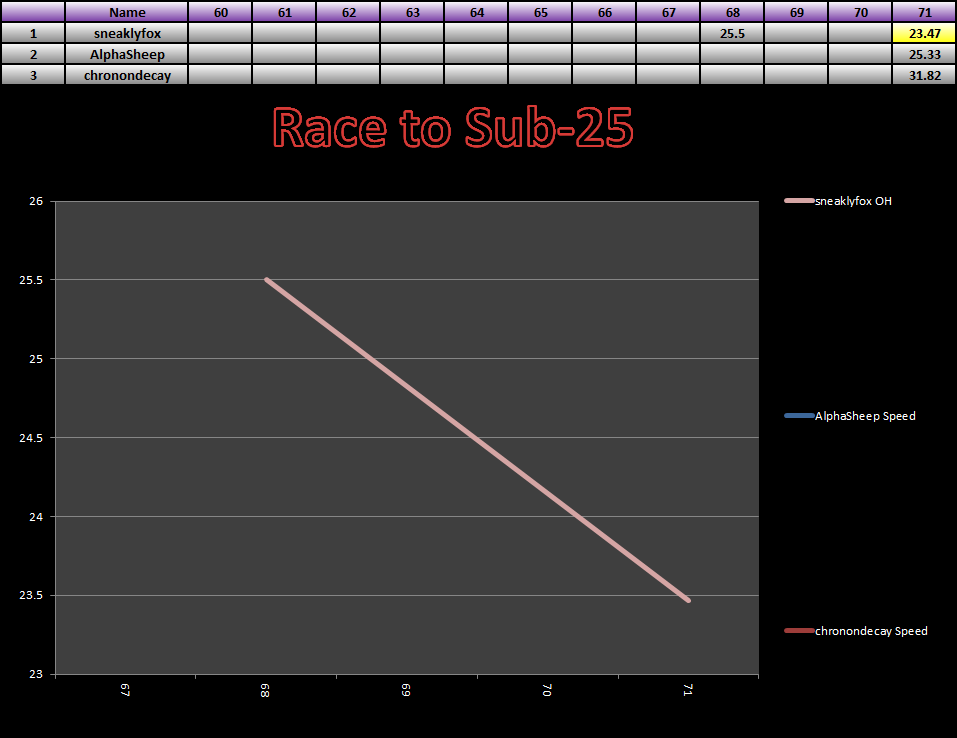This screenshot has width=957, height=738.
Task: Select the chronondecay name cell
Action: (127, 75)
